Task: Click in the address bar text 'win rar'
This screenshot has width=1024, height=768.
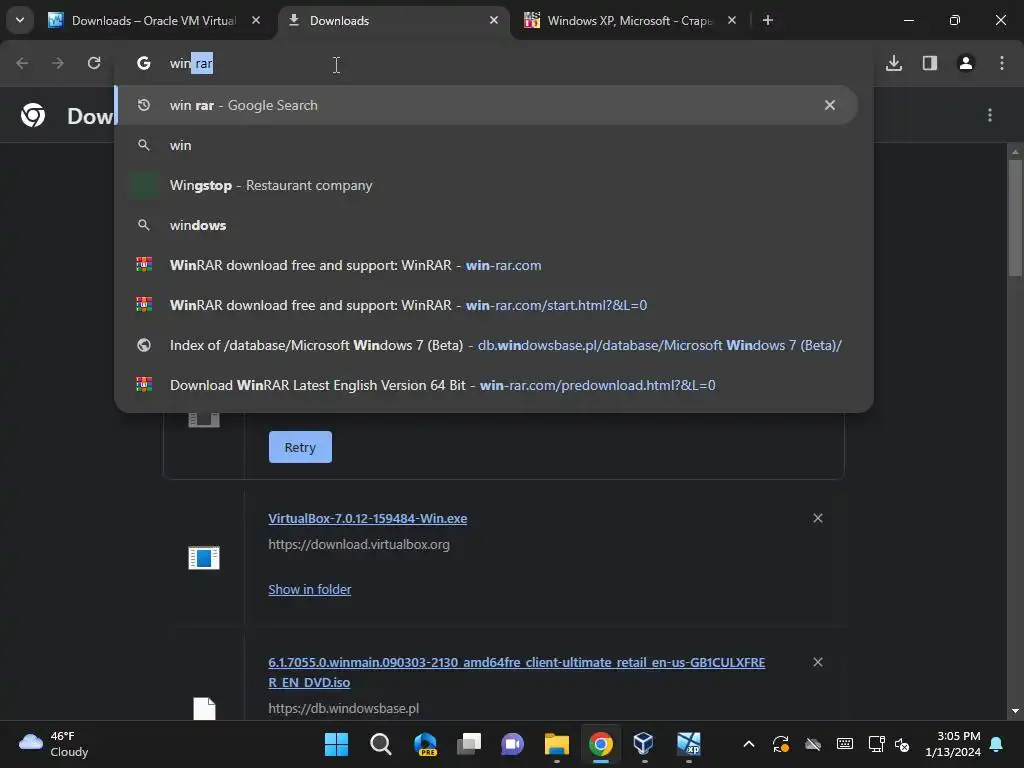Action: (x=191, y=63)
